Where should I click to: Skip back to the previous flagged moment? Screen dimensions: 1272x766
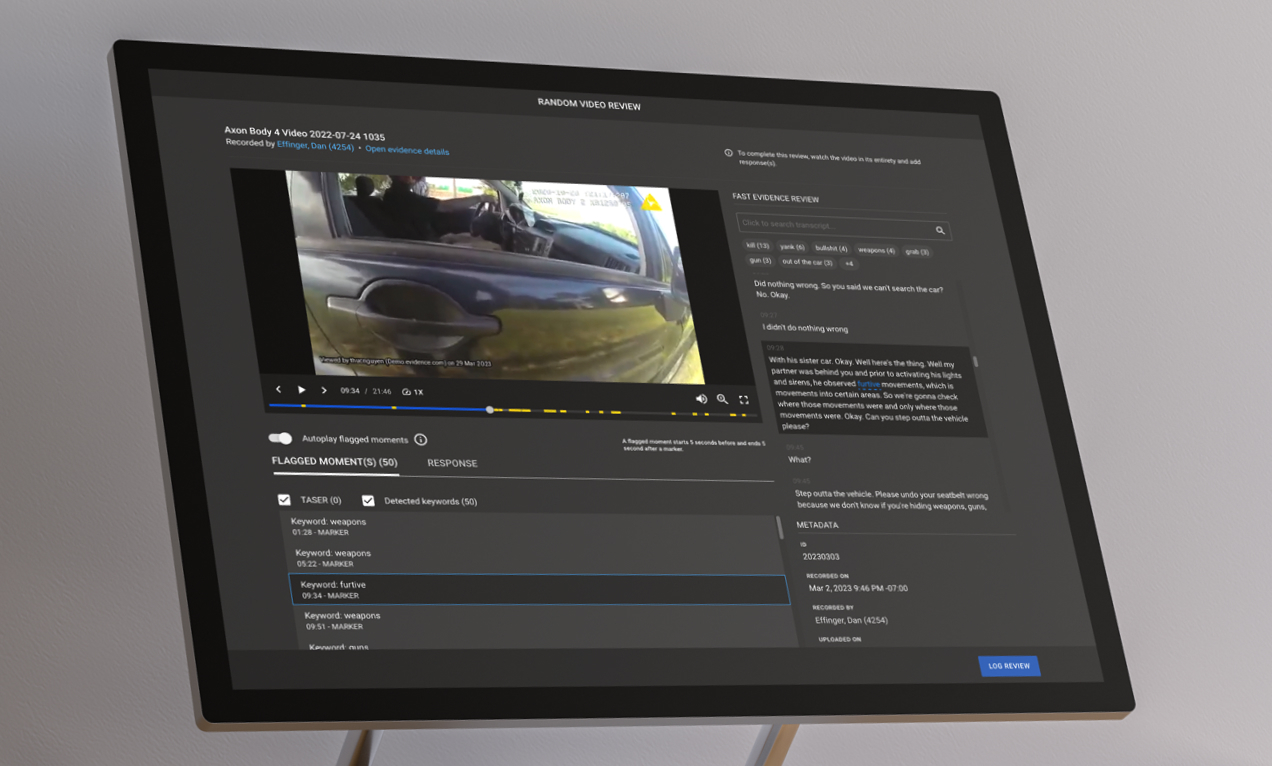tap(278, 389)
